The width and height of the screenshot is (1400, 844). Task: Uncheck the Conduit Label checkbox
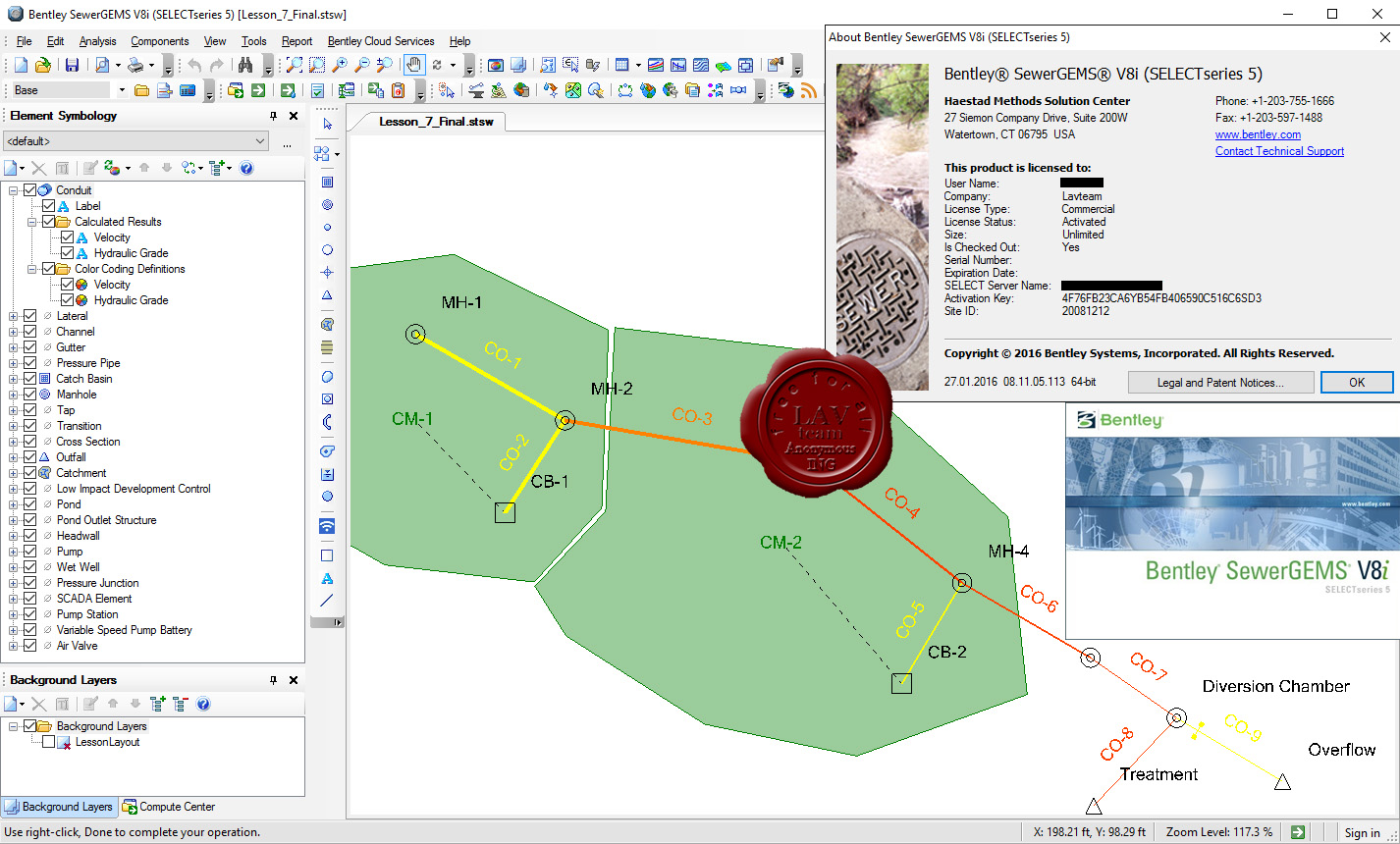pos(48,206)
